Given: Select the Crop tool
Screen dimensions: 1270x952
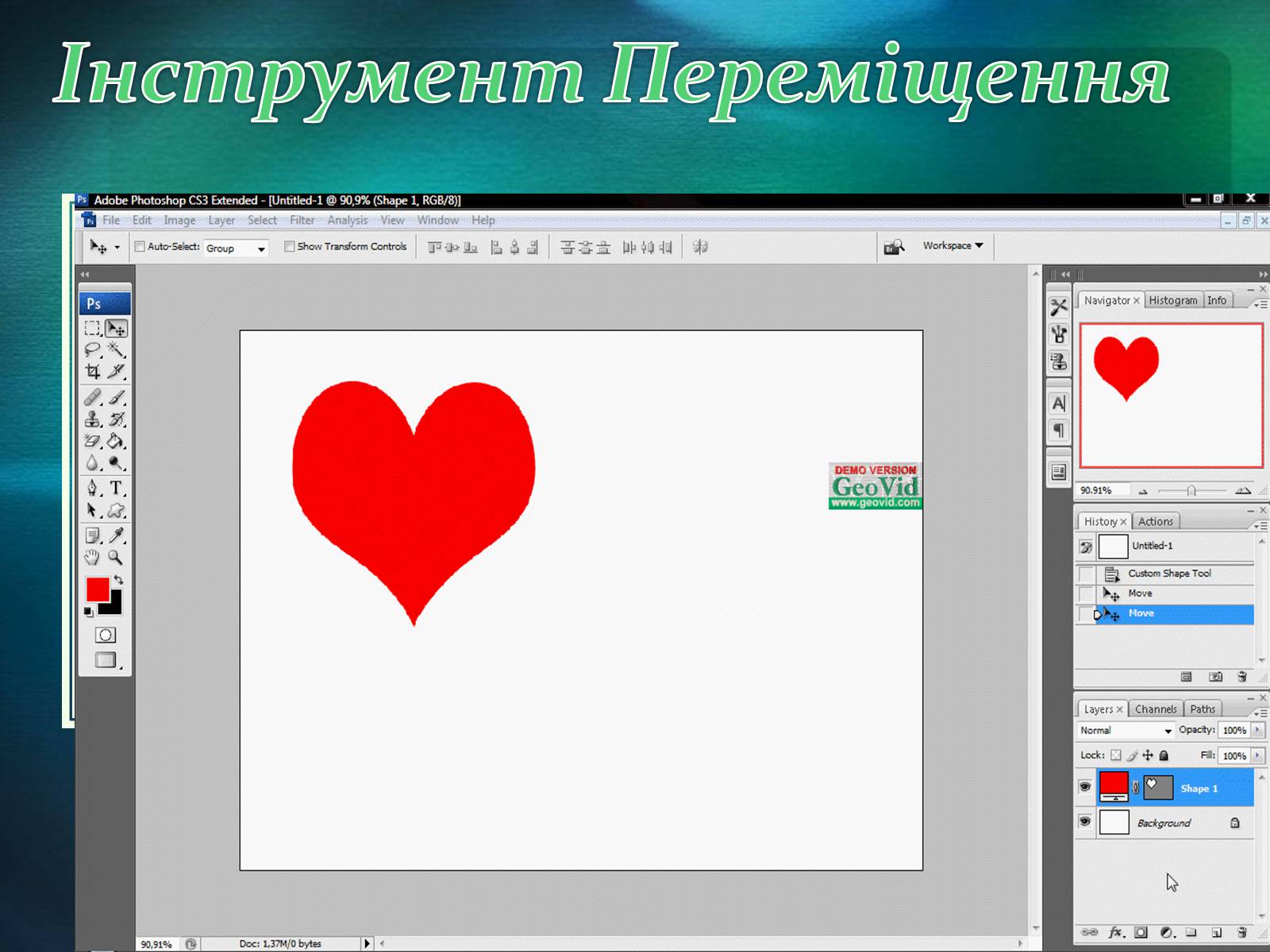Looking at the screenshot, I should pyautogui.click(x=93, y=371).
